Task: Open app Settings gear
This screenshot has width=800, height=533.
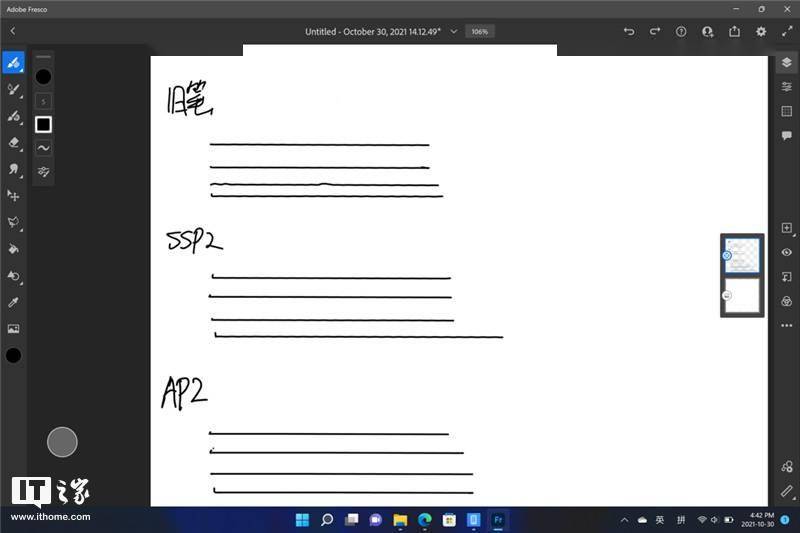Action: (761, 32)
